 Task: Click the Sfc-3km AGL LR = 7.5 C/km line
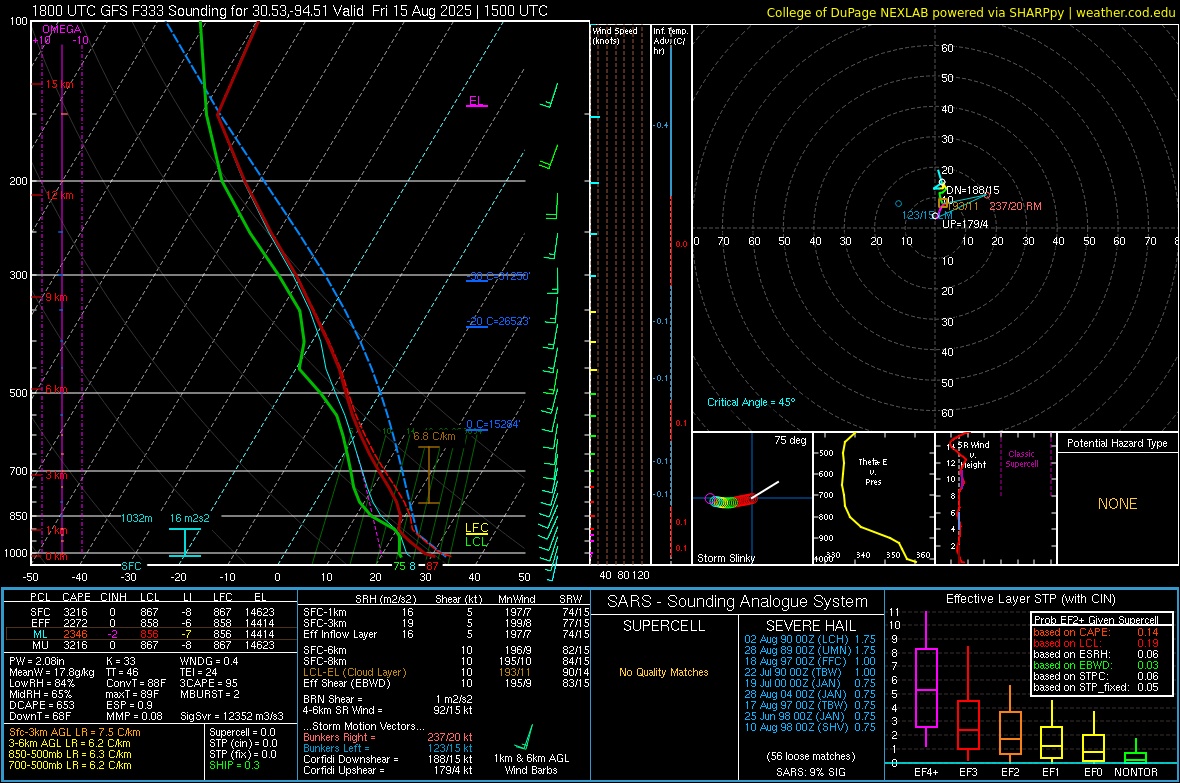point(75,732)
